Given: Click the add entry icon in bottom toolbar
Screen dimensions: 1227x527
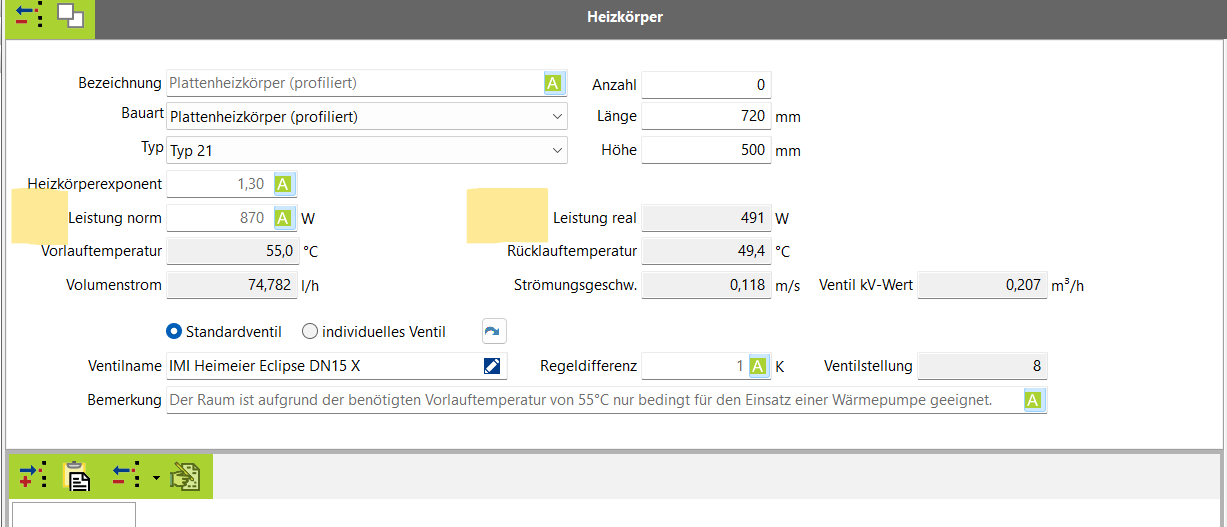Looking at the screenshot, I should (32, 476).
